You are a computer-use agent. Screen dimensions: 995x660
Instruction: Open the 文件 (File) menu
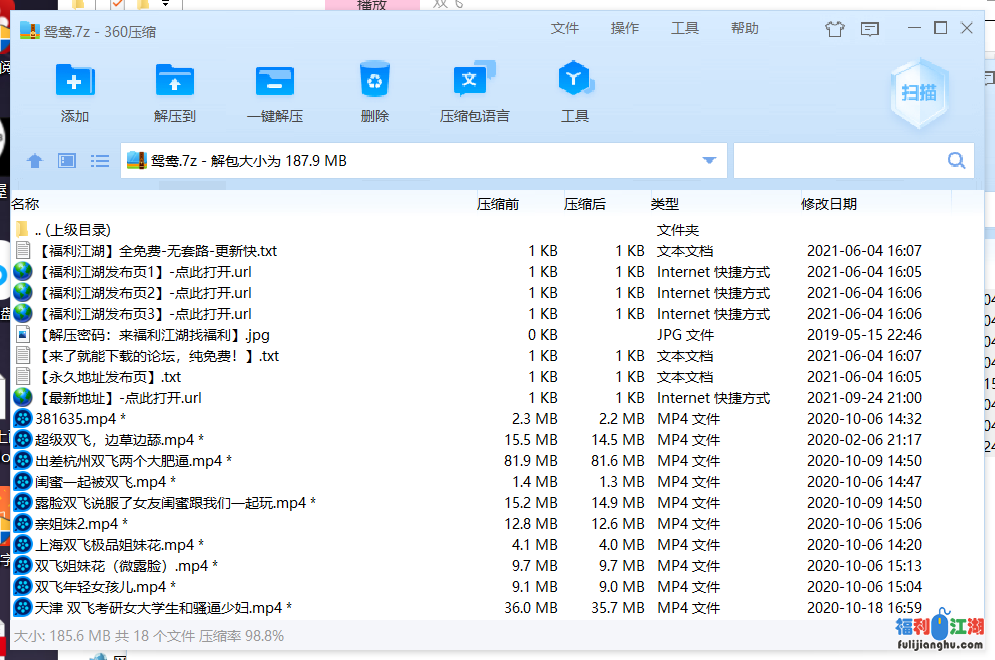coord(565,28)
